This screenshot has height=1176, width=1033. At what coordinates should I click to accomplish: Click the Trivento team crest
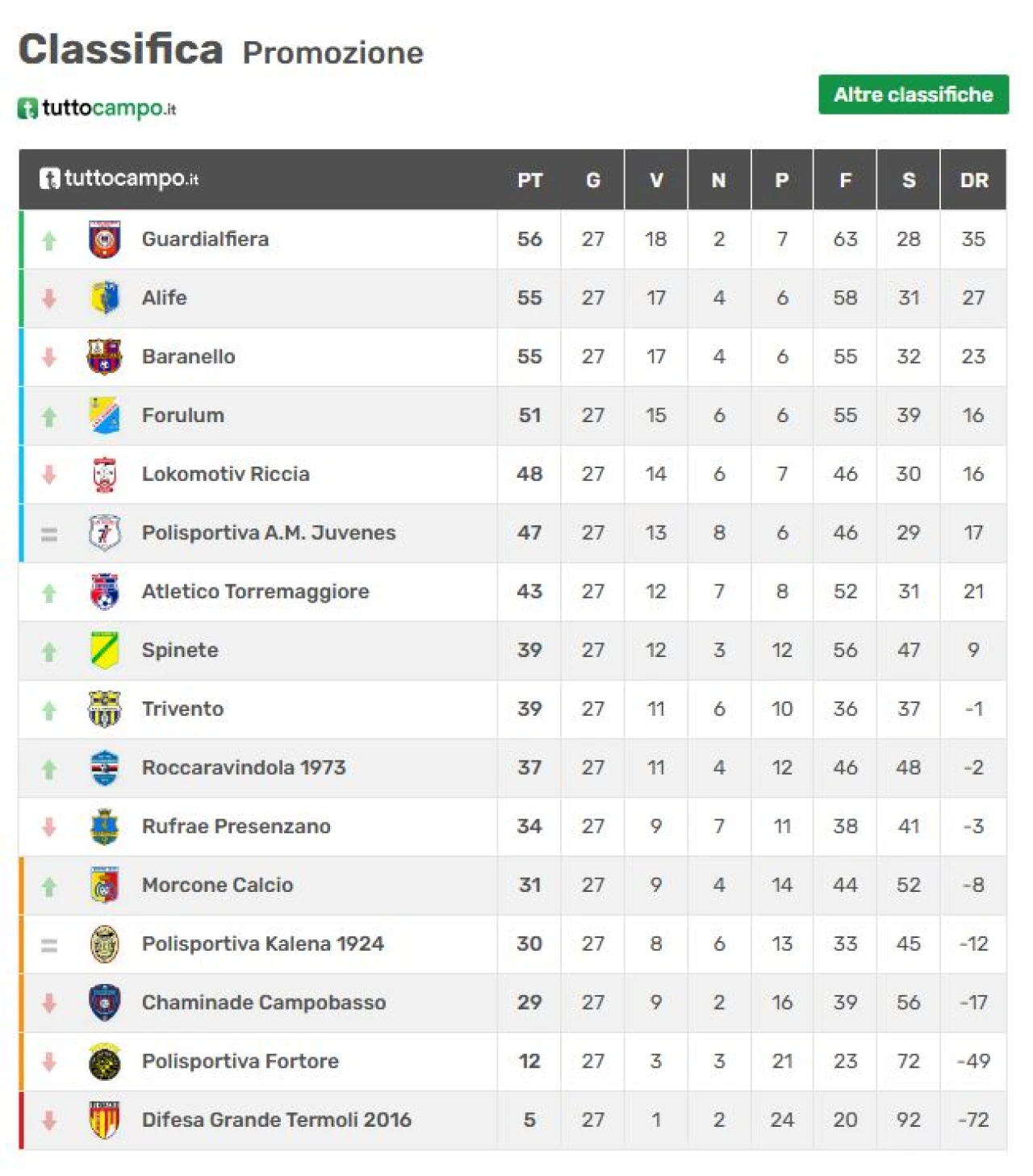pyautogui.click(x=104, y=709)
